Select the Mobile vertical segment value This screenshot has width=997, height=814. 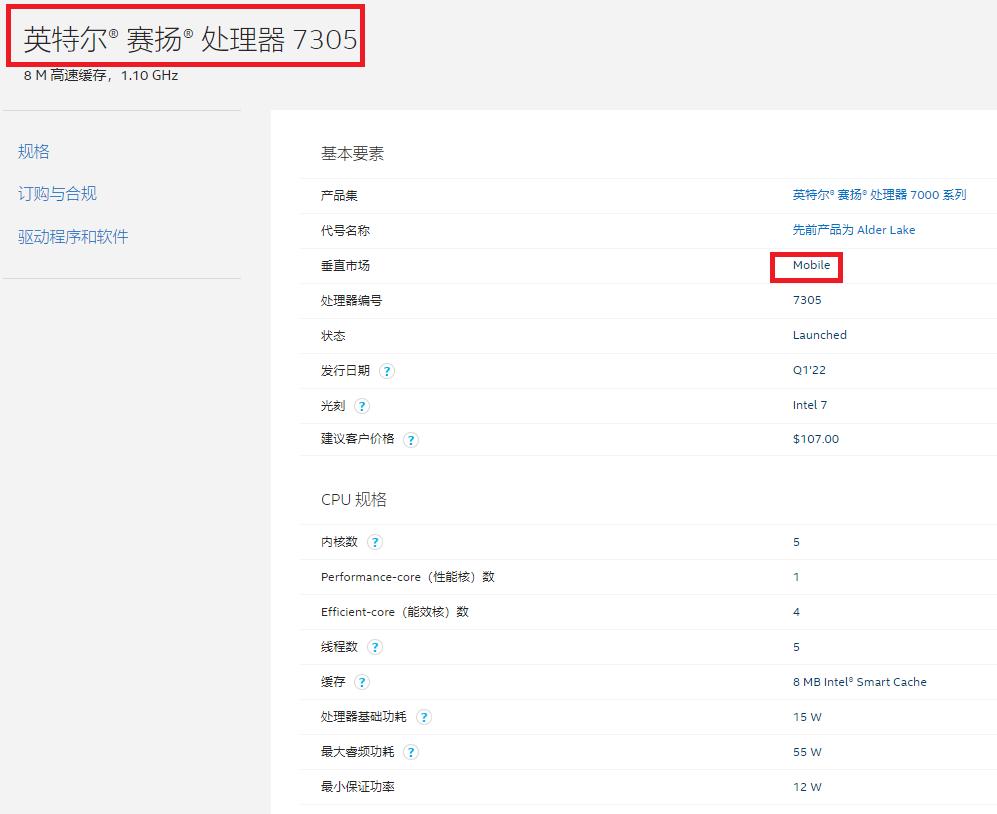pyautogui.click(x=812, y=266)
